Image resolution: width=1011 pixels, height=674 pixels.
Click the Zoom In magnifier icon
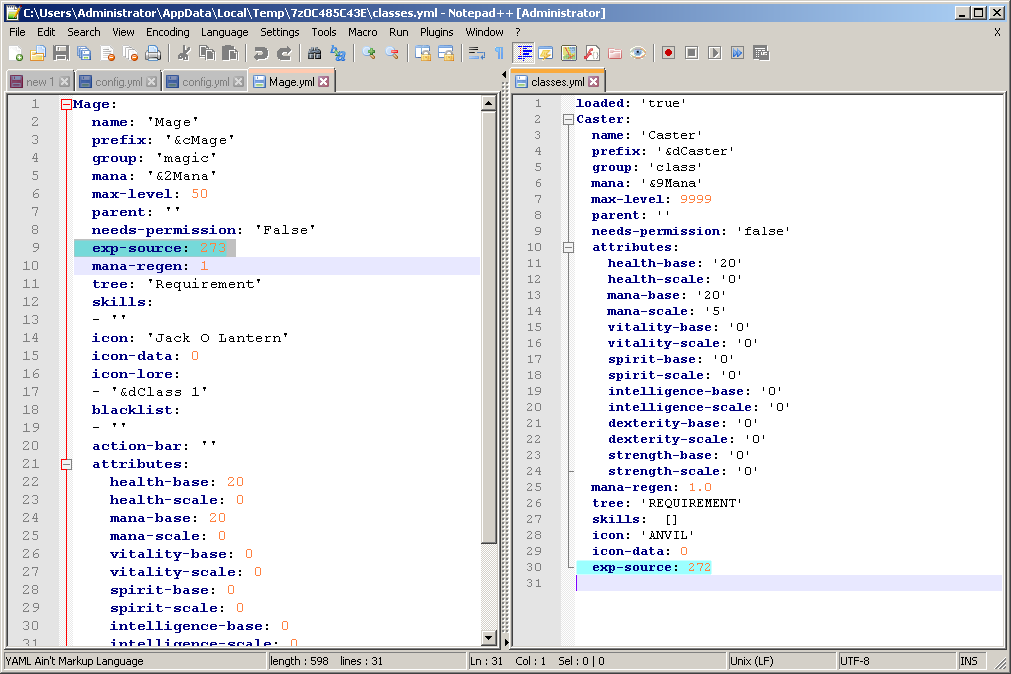pos(370,53)
